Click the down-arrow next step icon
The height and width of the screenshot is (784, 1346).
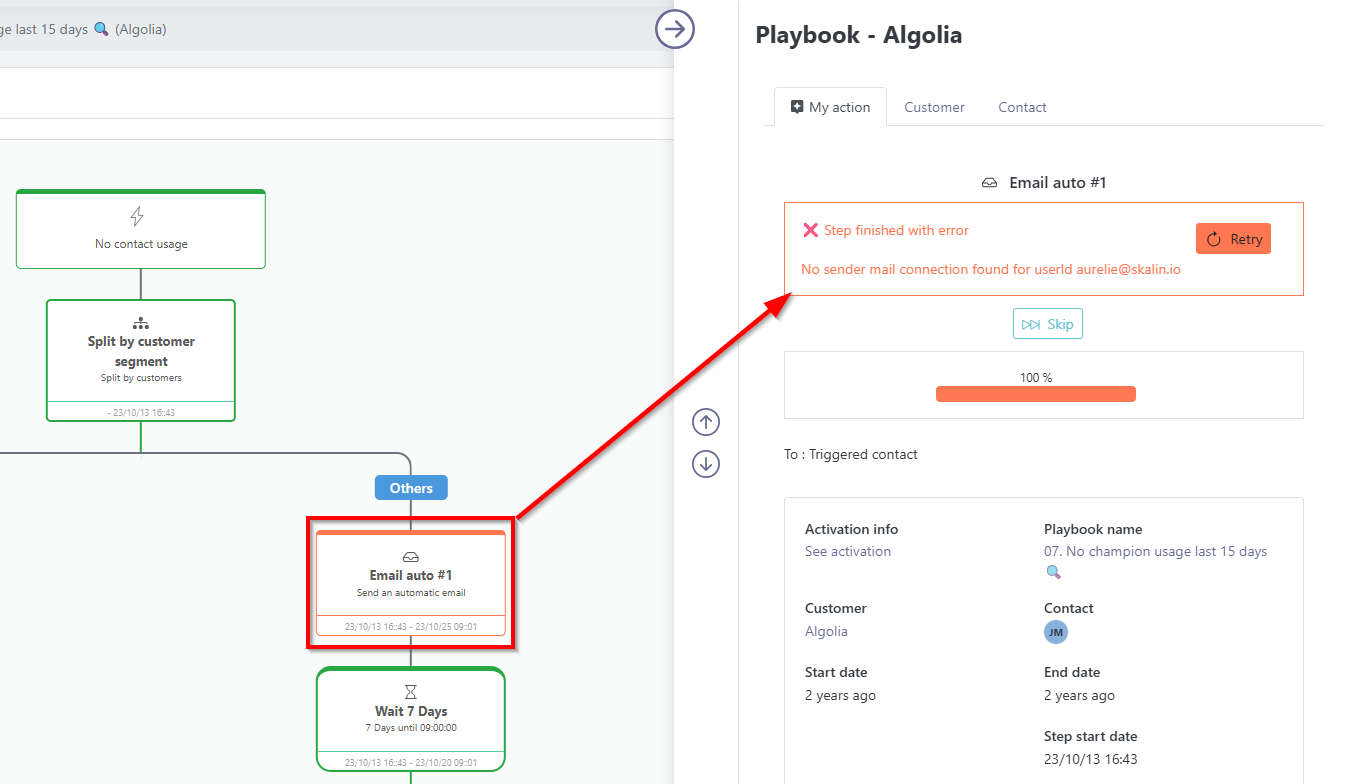(706, 464)
